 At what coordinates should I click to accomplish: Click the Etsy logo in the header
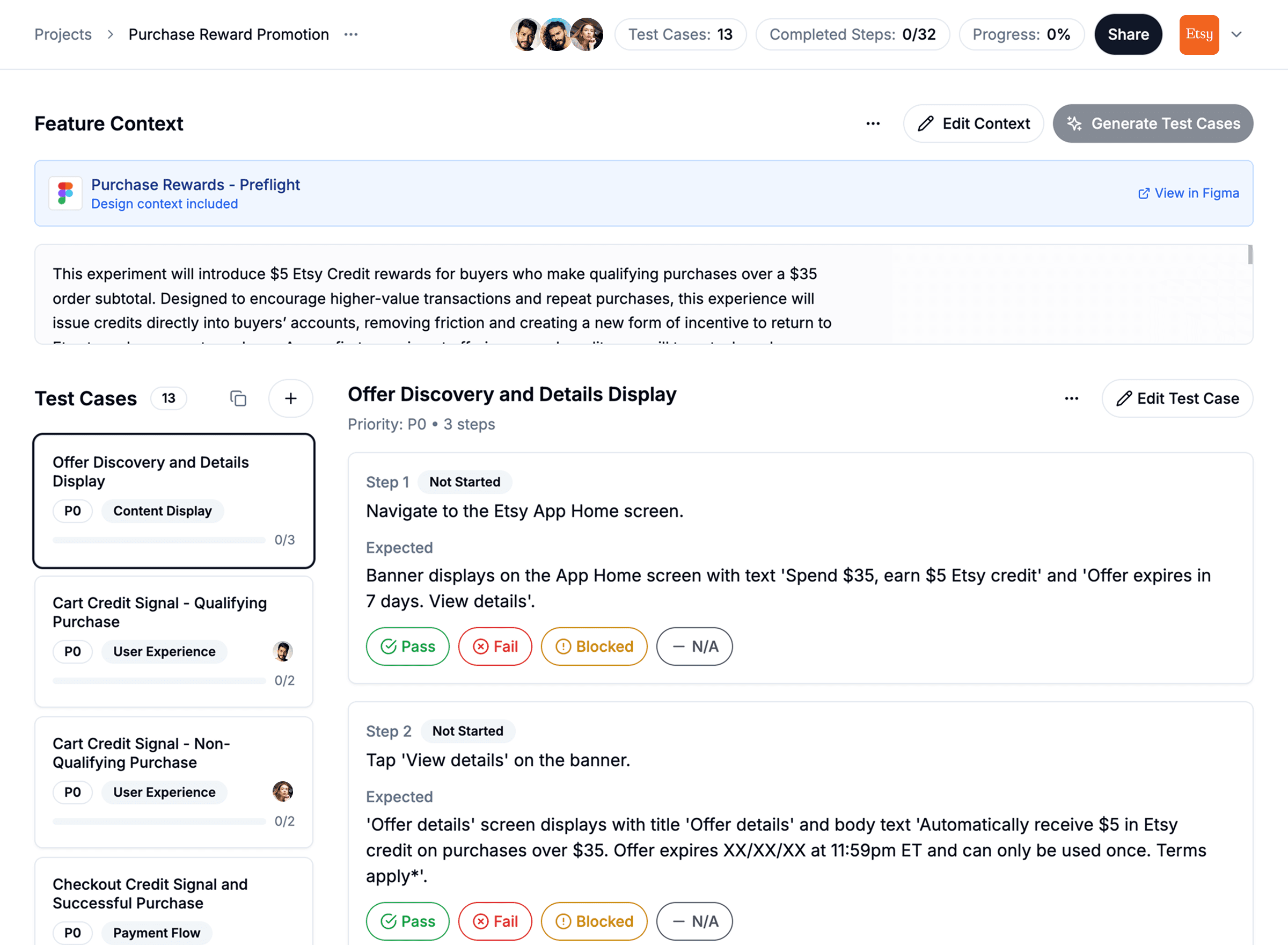coord(1199,34)
